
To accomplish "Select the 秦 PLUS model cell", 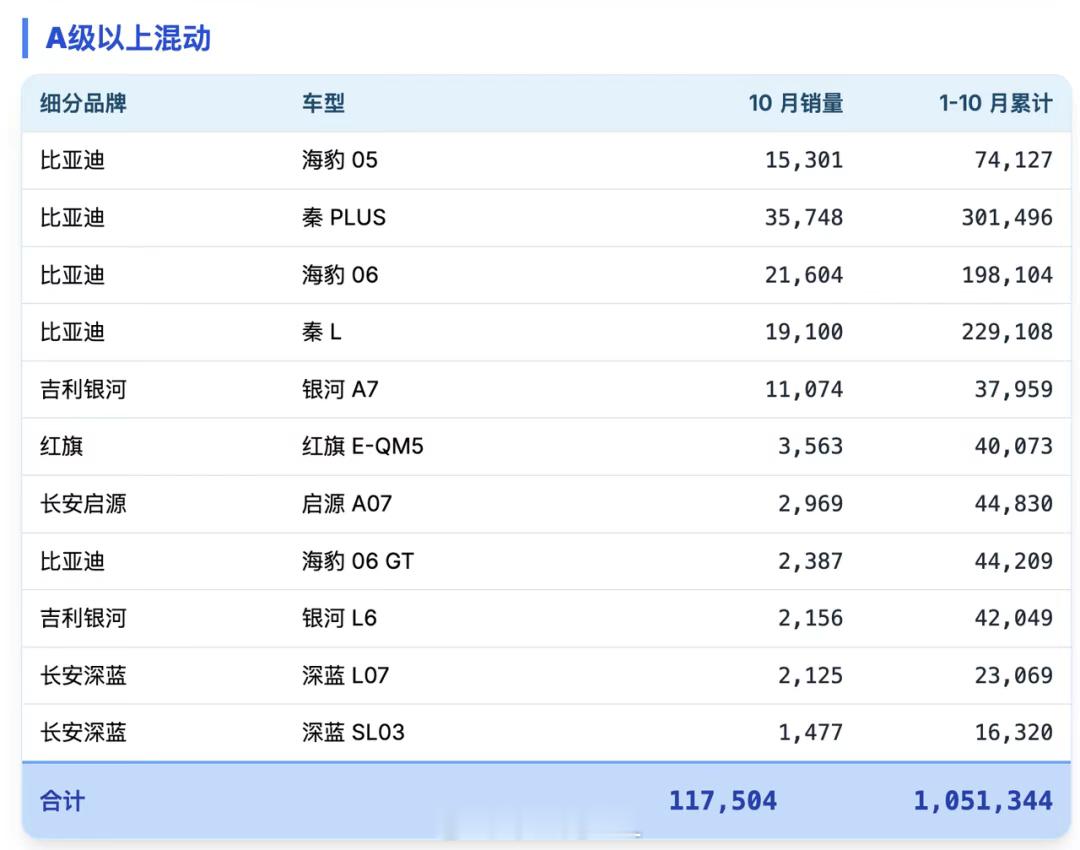I will point(344,218).
